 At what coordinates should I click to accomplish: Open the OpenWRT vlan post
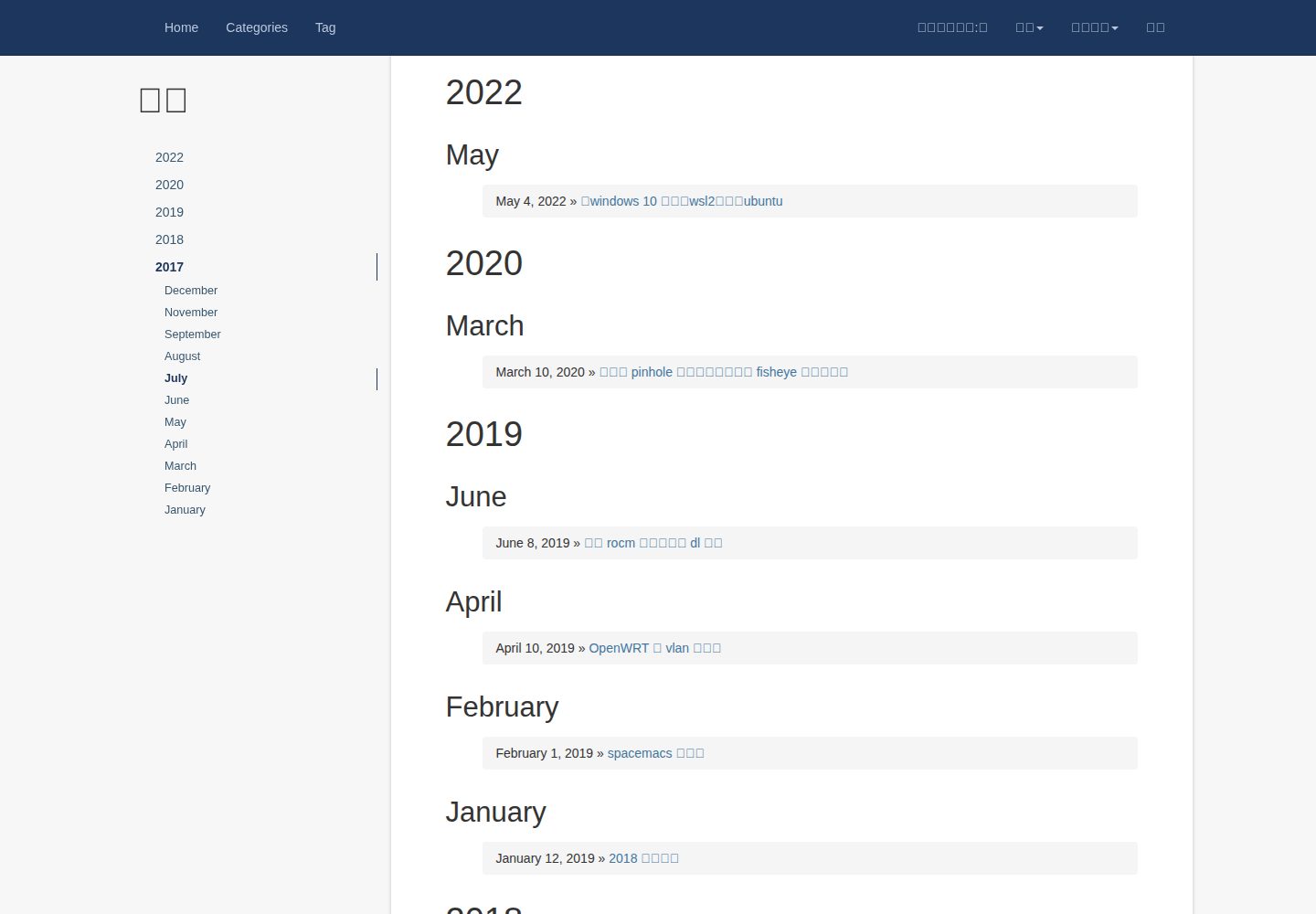click(x=655, y=648)
